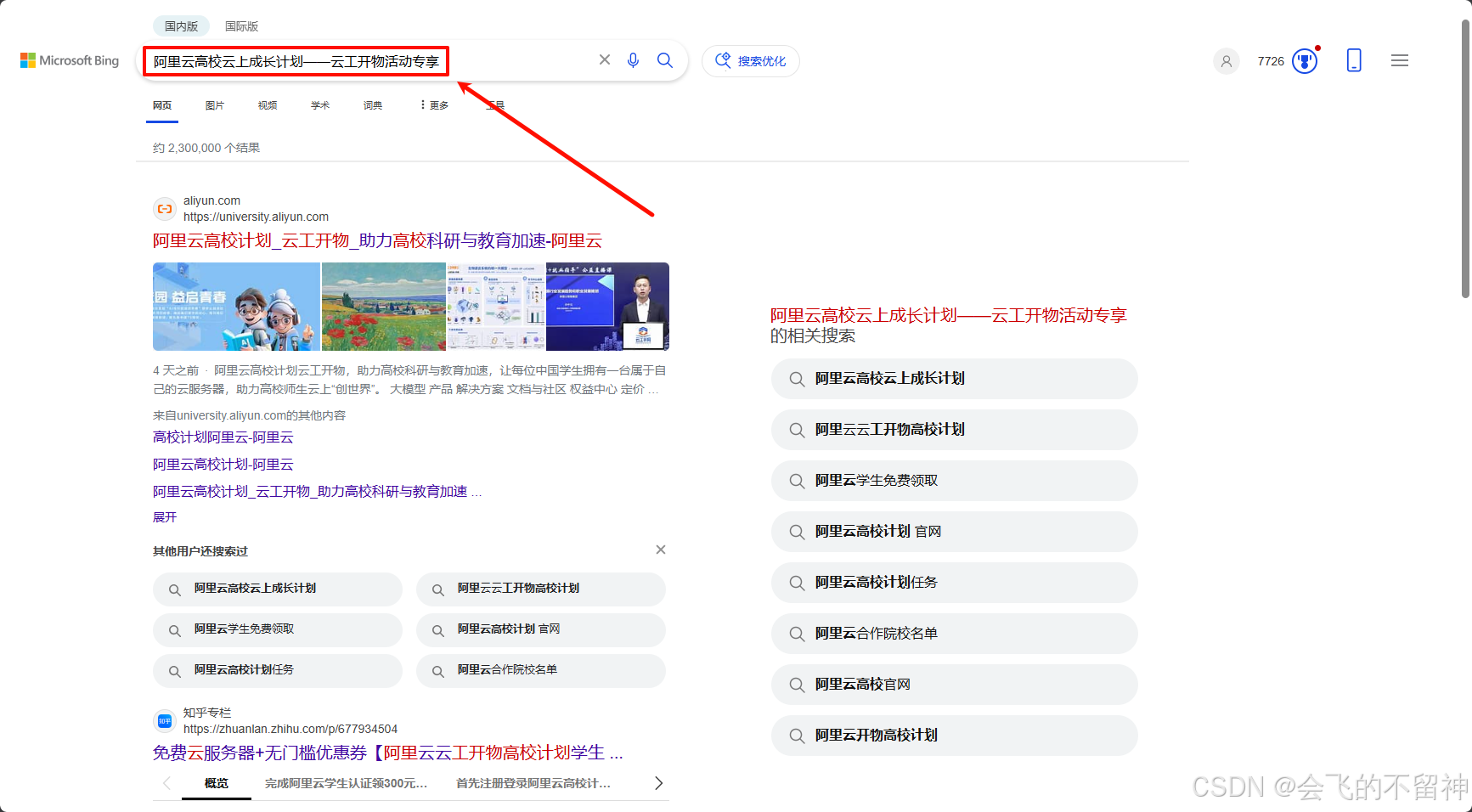1472x812 pixels.
Task: Click the aliyun.com site favicon
Action: 165,209
